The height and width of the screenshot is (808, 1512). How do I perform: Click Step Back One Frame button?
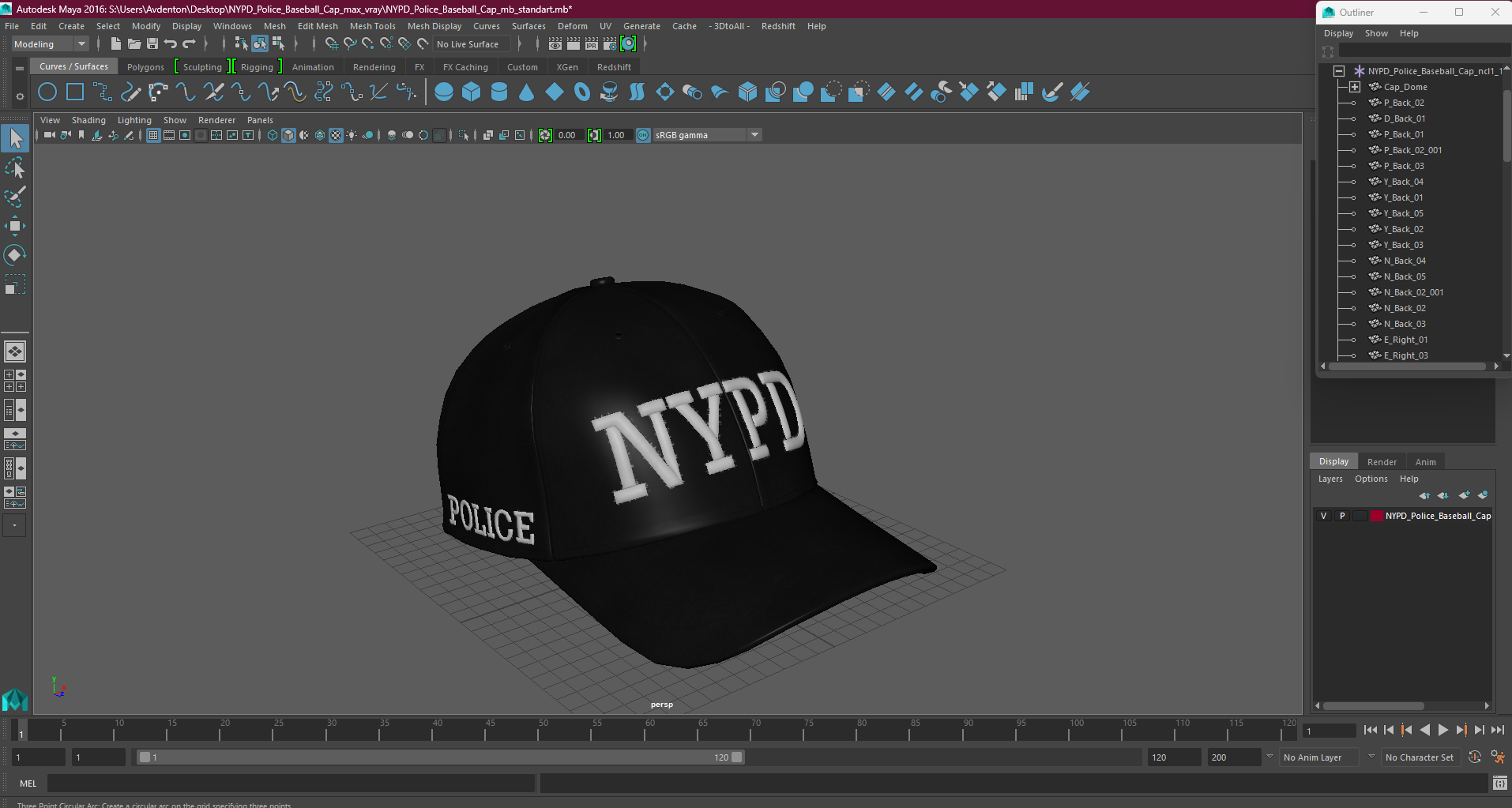(x=1389, y=730)
